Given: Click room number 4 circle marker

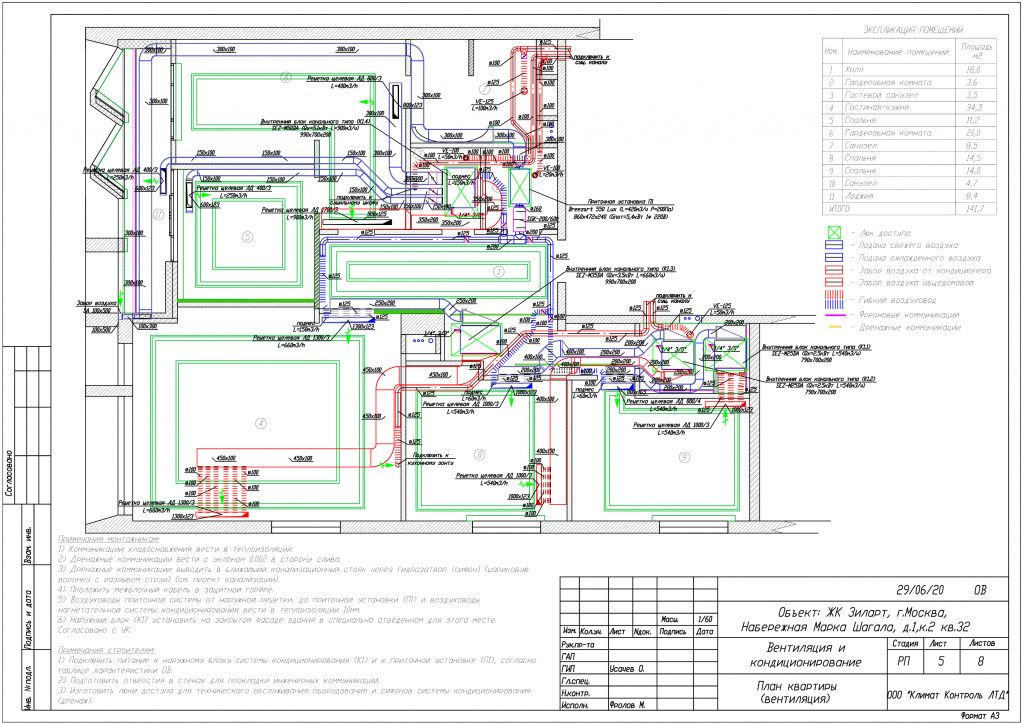Looking at the screenshot, I should 261,424.
